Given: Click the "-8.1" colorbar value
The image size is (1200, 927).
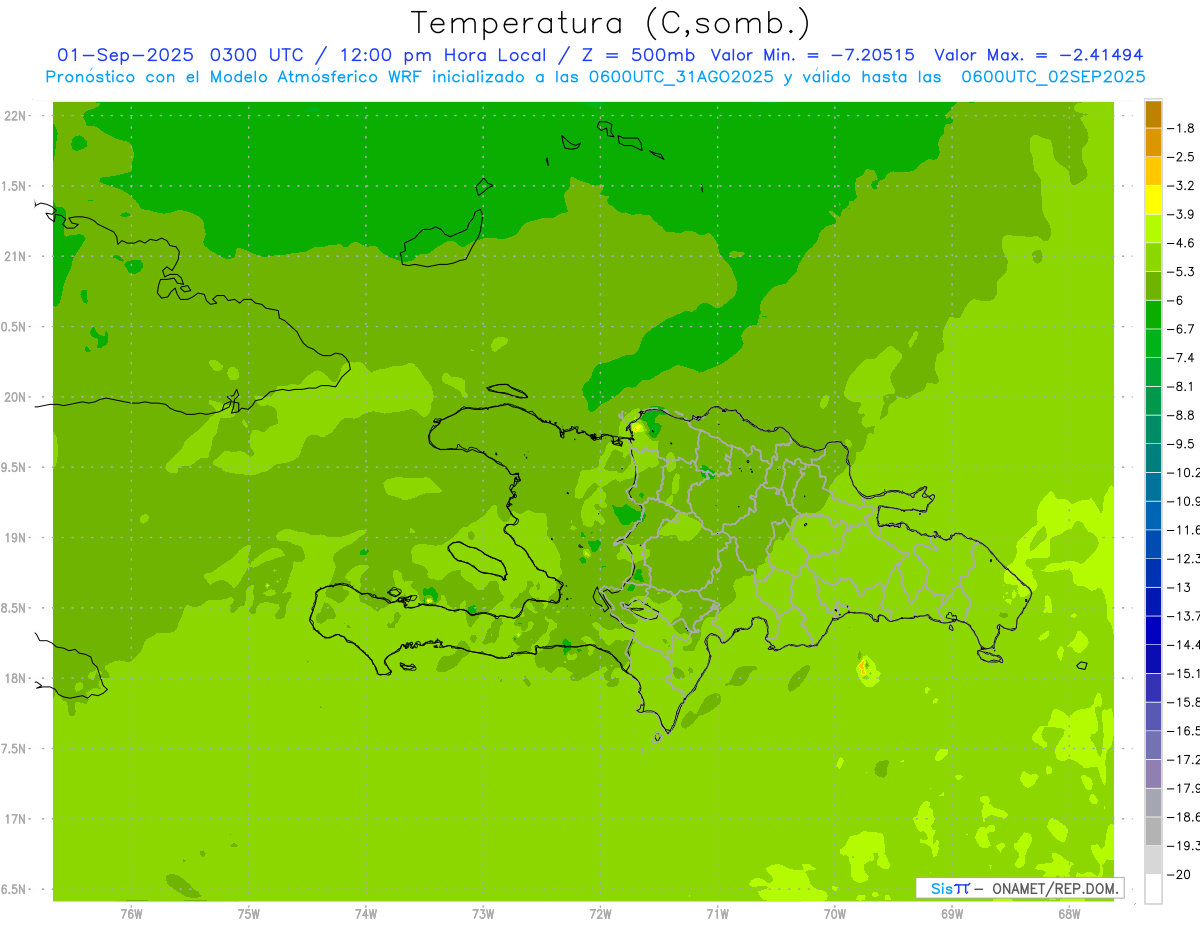Looking at the screenshot, I should (1181, 386).
